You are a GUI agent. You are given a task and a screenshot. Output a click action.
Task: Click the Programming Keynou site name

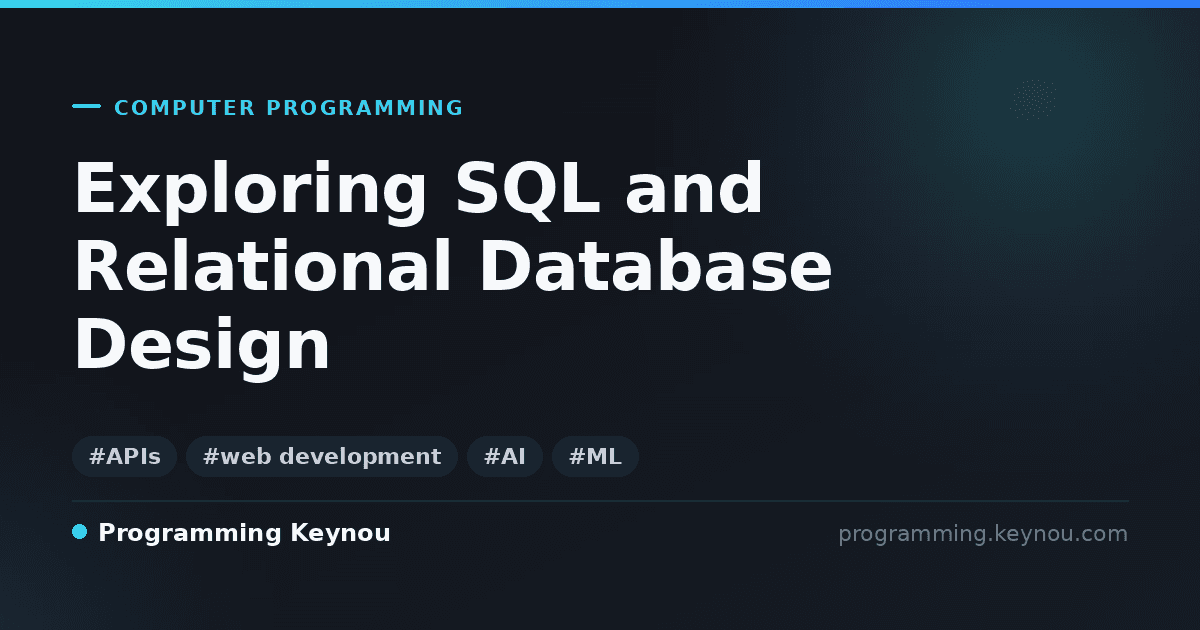tap(244, 534)
